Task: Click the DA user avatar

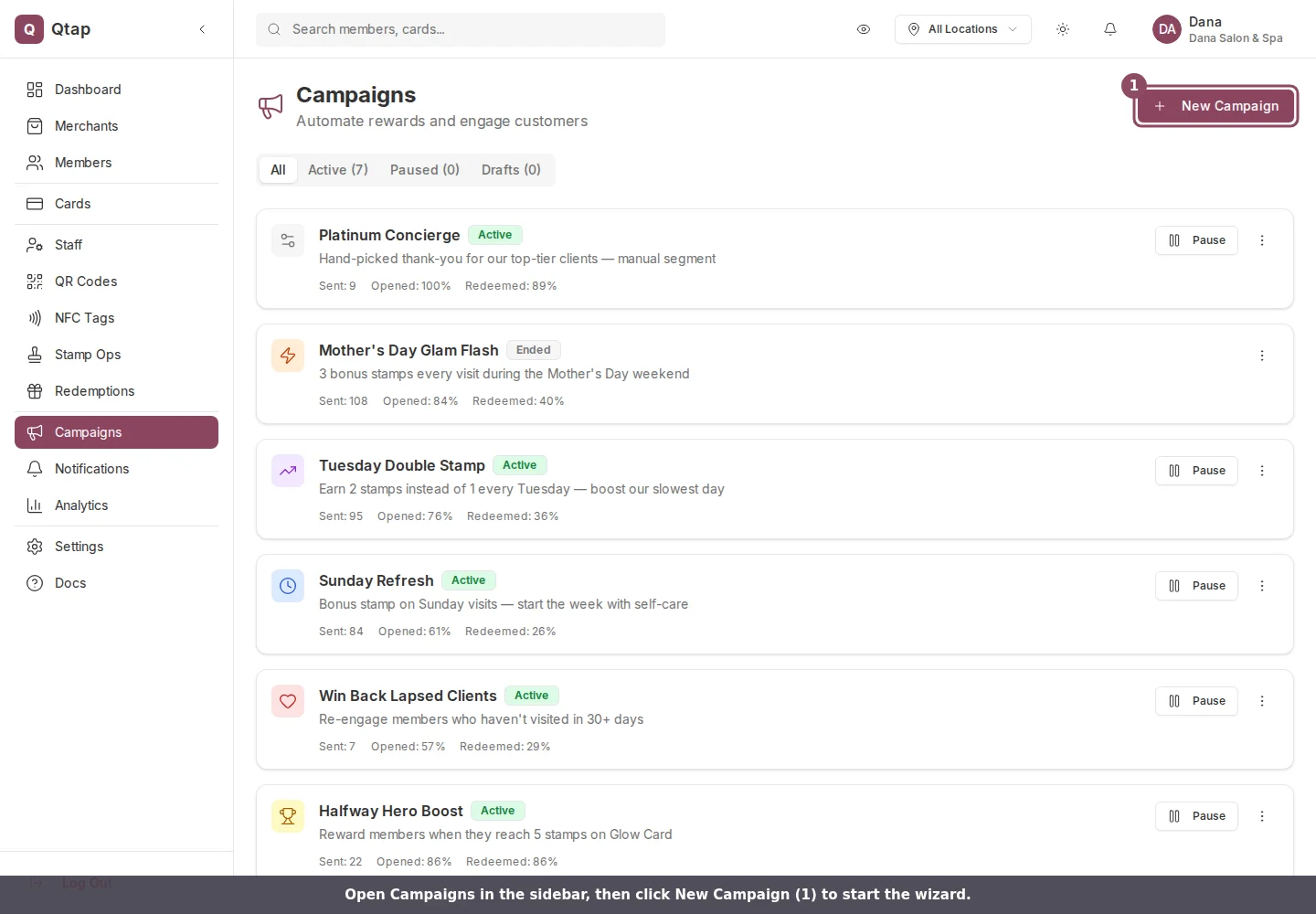Action: click(1167, 29)
